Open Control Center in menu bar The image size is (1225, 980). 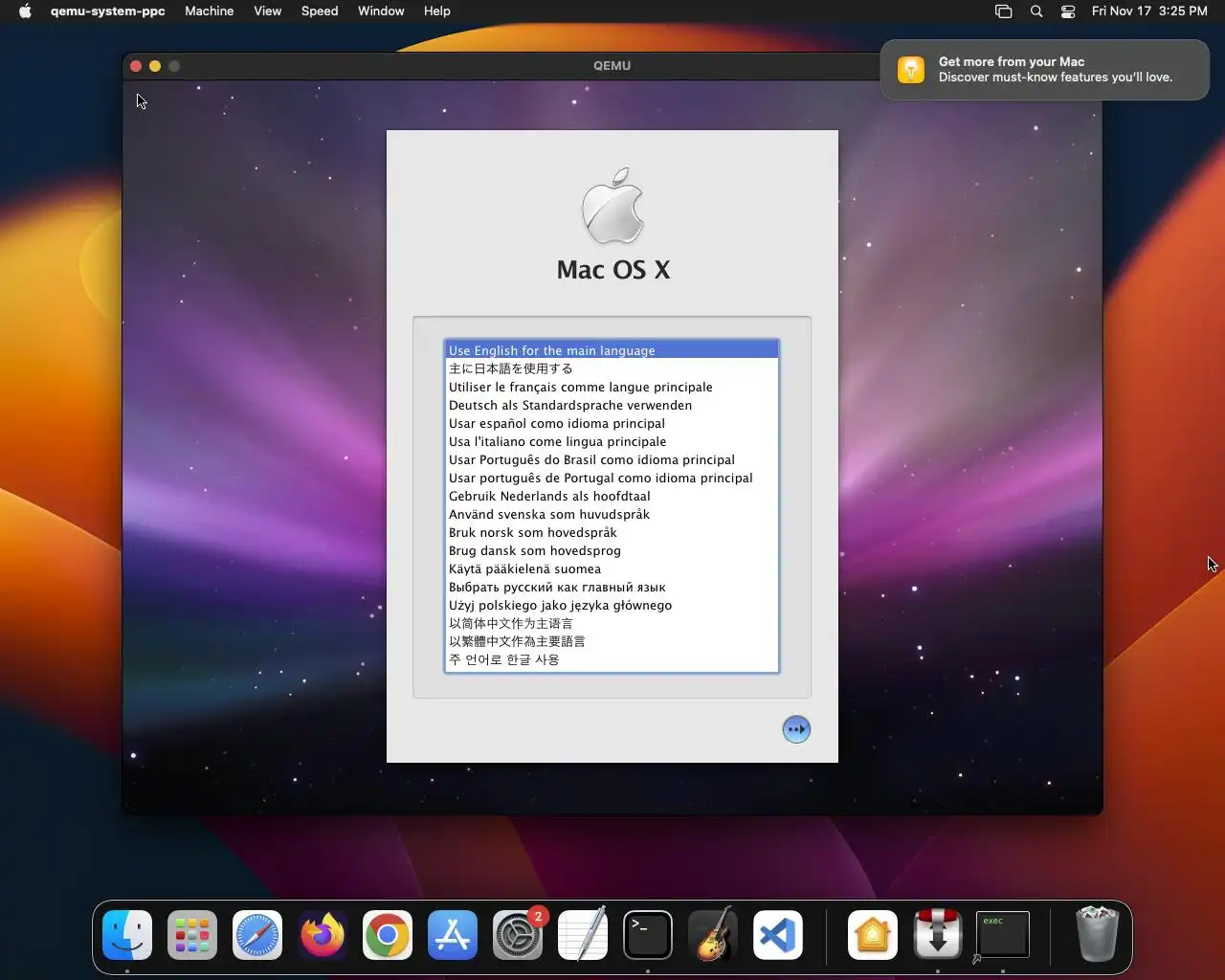[x=1068, y=11]
